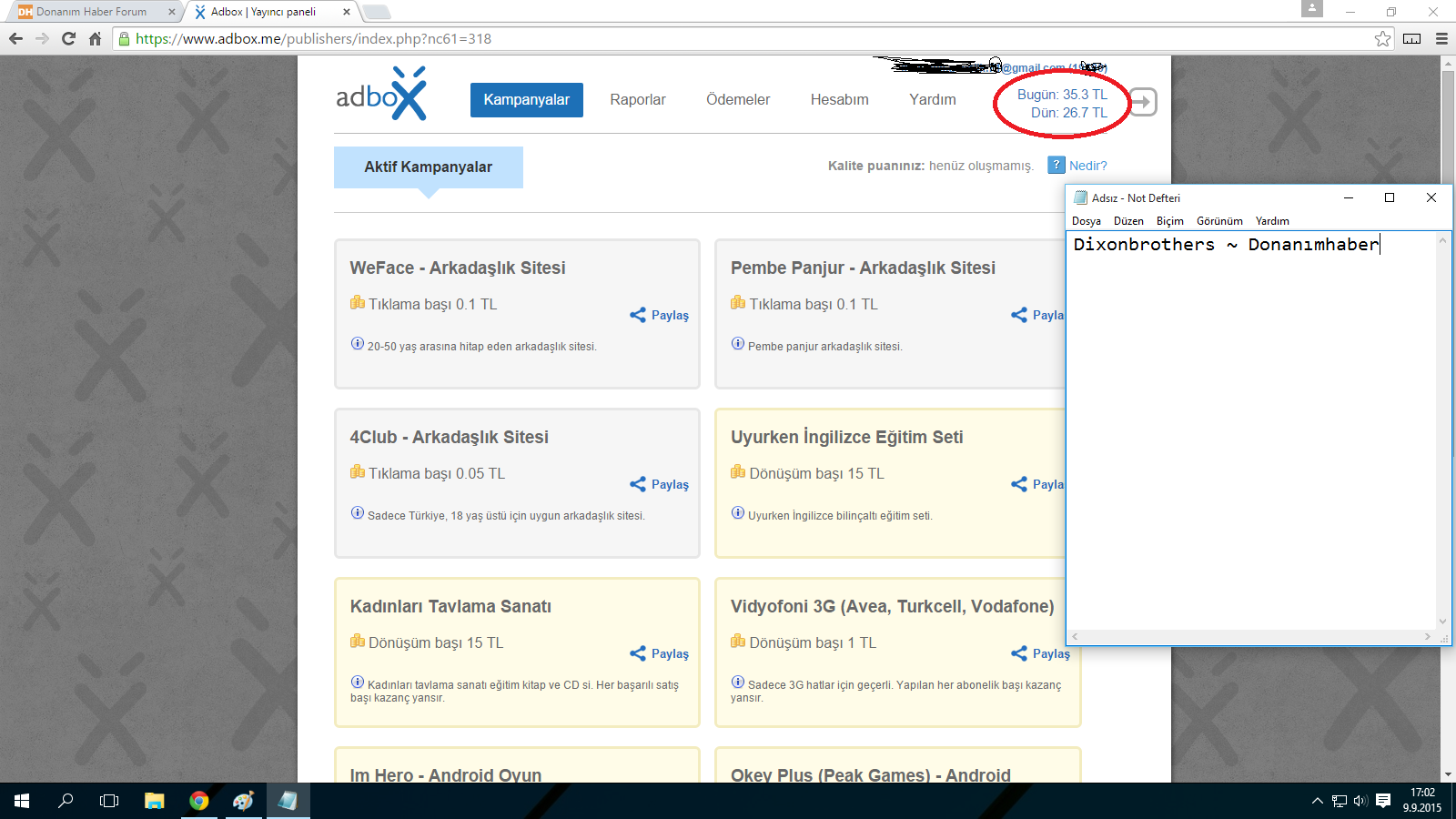Screen dimensions: 1456x819
Task: Open File Explorer from the taskbar
Action: [154, 801]
